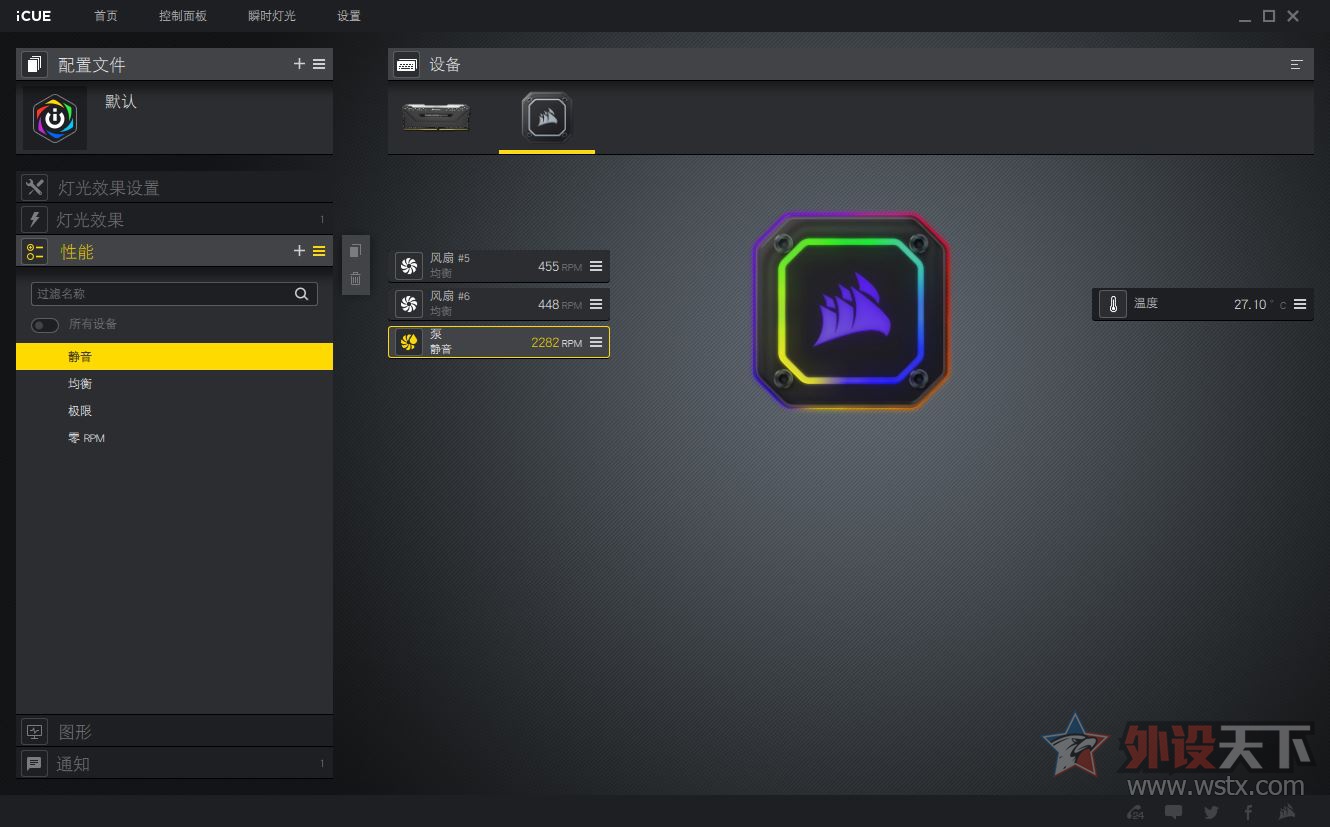Click the trash delete icon
This screenshot has width=1330, height=827.
pyautogui.click(x=355, y=279)
